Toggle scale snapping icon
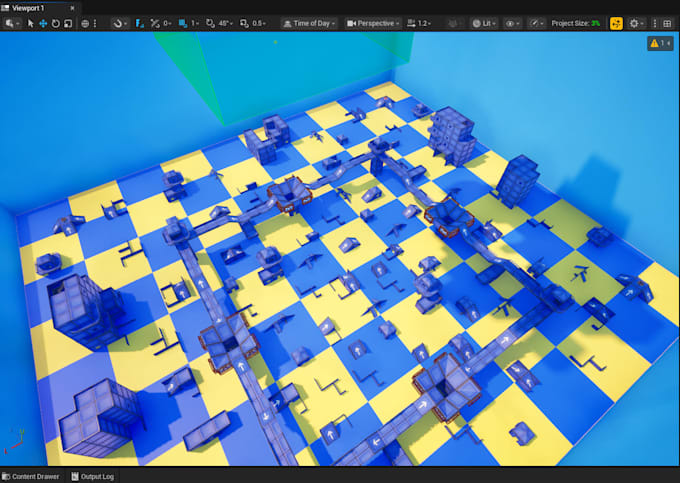This screenshot has width=680, height=483. click(x=244, y=23)
